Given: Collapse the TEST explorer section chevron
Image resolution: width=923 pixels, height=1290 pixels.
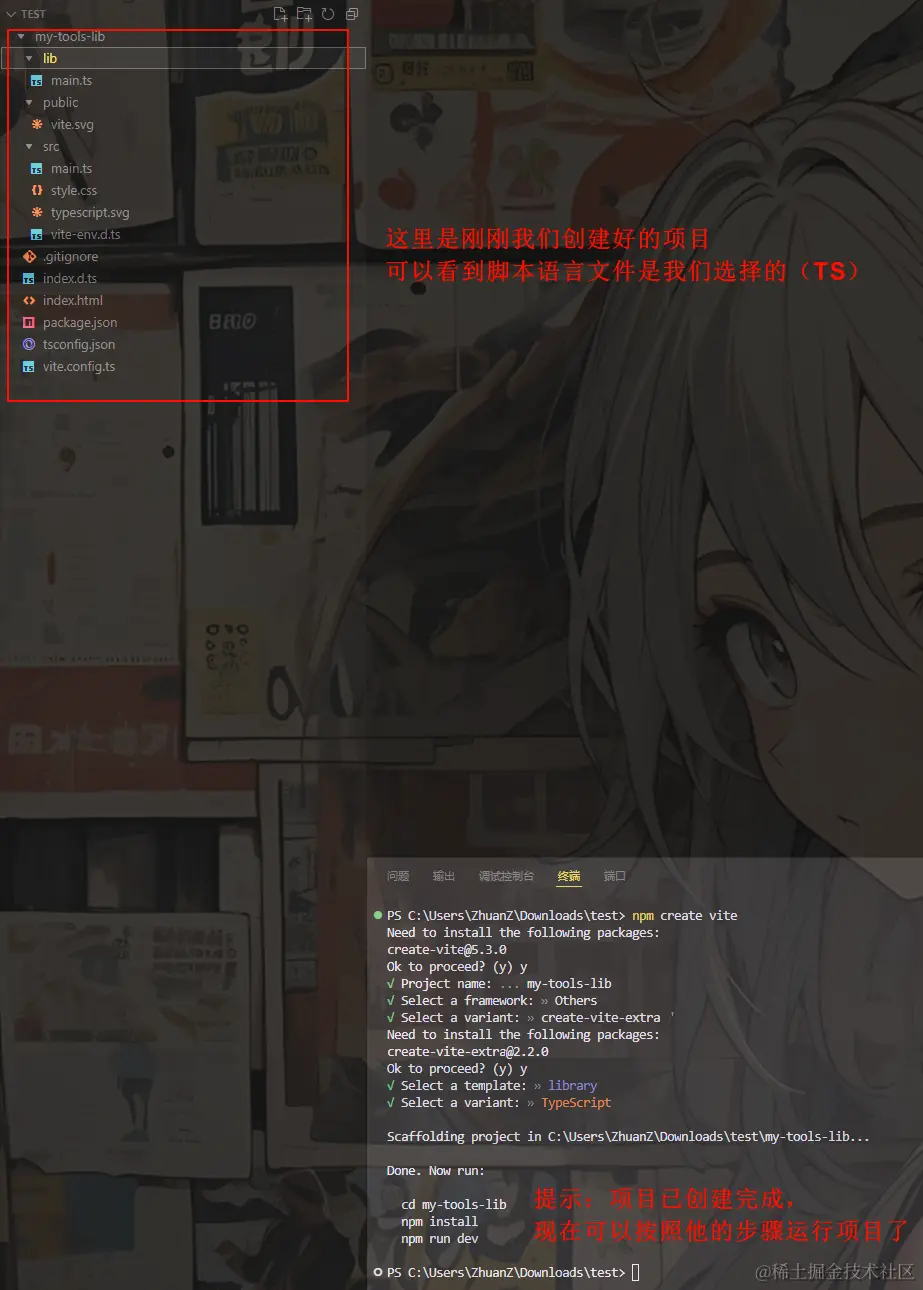Looking at the screenshot, I should point(12,15).
